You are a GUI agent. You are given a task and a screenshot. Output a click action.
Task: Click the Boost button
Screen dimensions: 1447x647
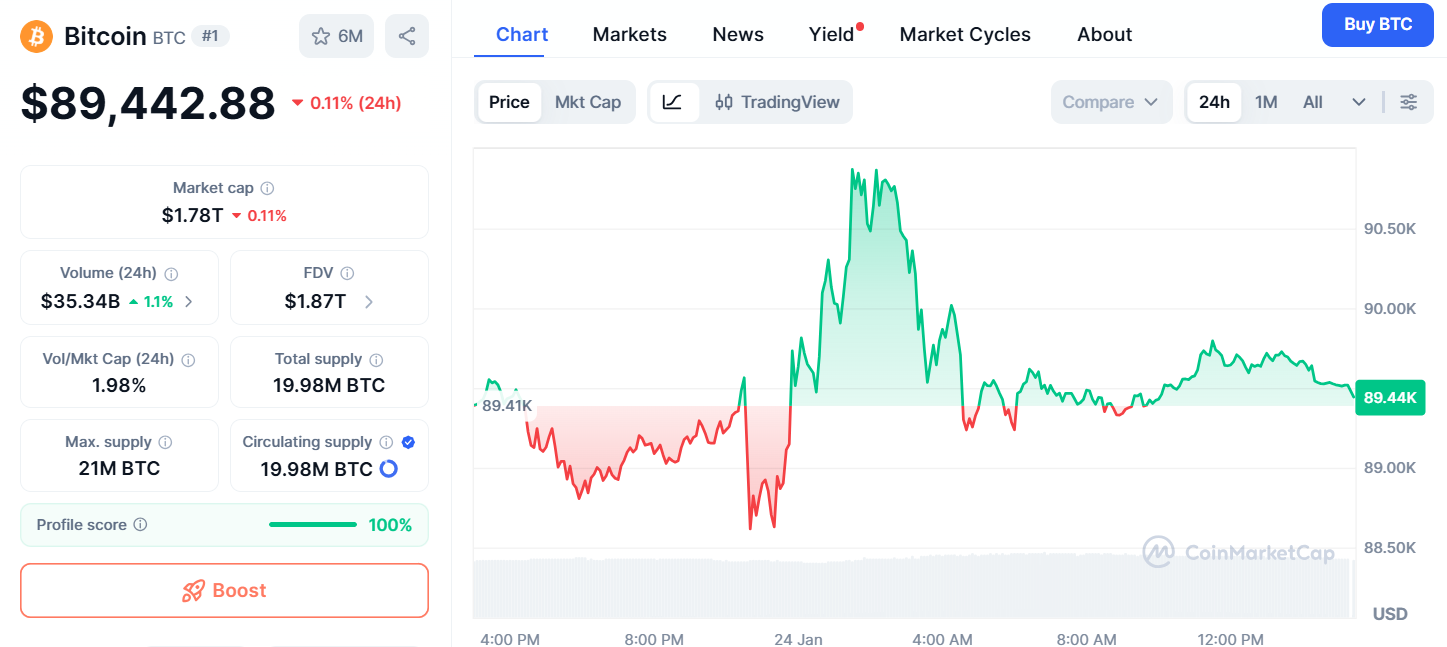(x=224, y=590)
